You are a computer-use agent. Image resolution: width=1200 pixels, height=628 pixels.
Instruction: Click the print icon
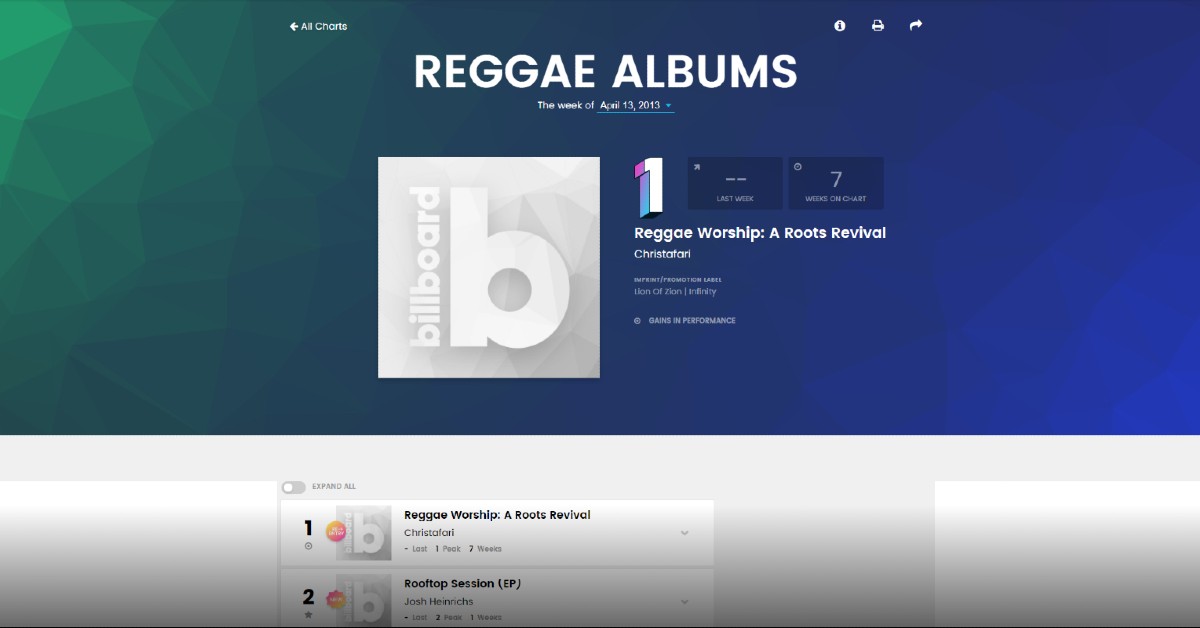coord(878,26)
